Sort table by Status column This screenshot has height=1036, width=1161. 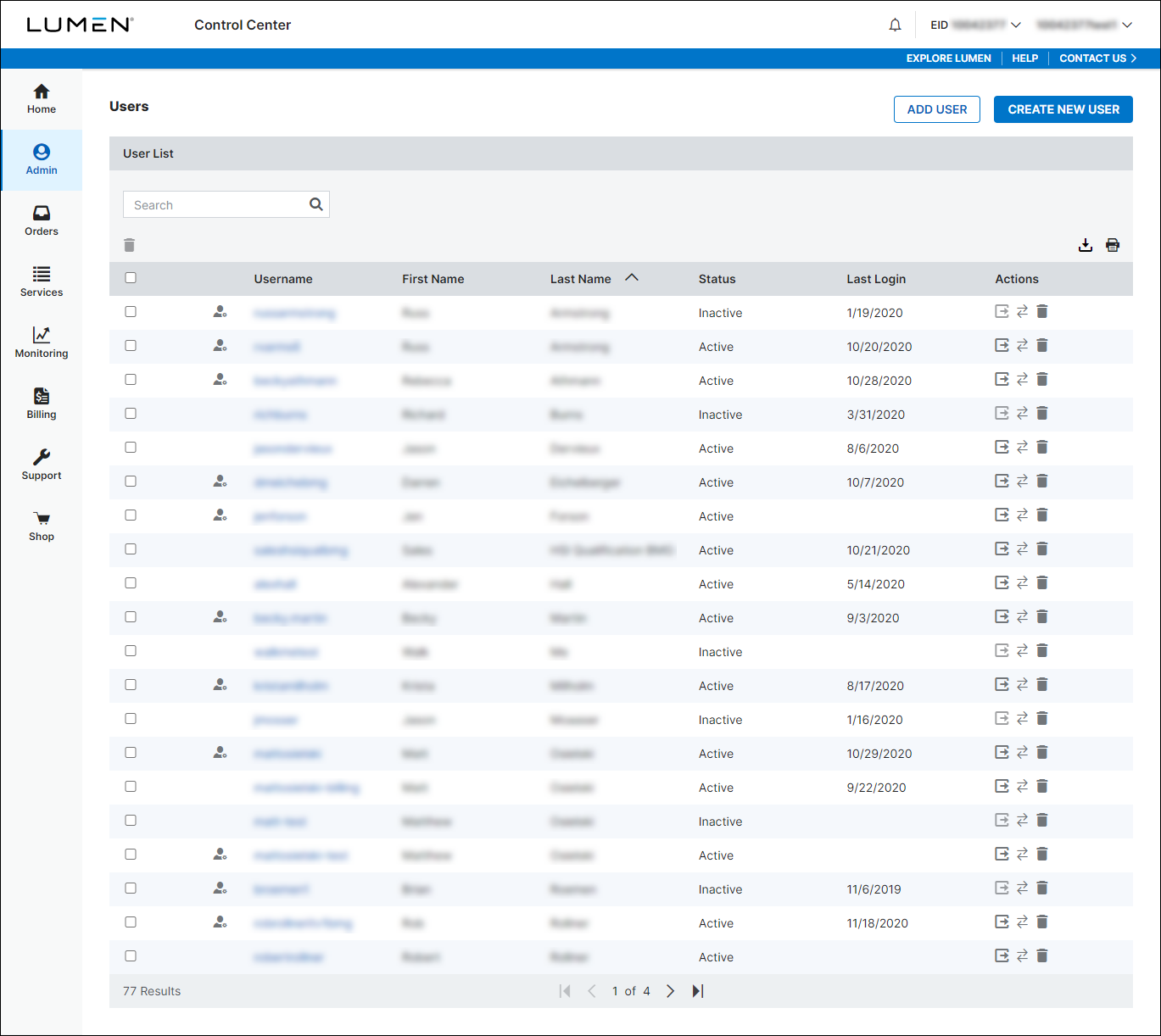(x=717, y=279)
